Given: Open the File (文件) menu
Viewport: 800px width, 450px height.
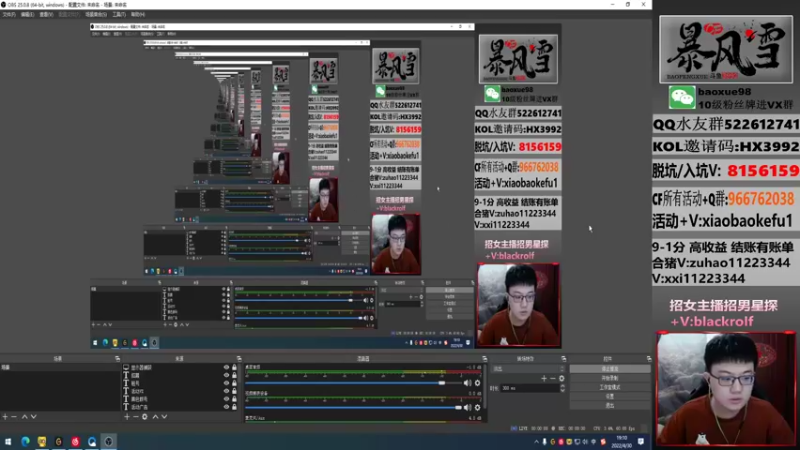Looking at the screenshot, I should [x=9, y=14].
